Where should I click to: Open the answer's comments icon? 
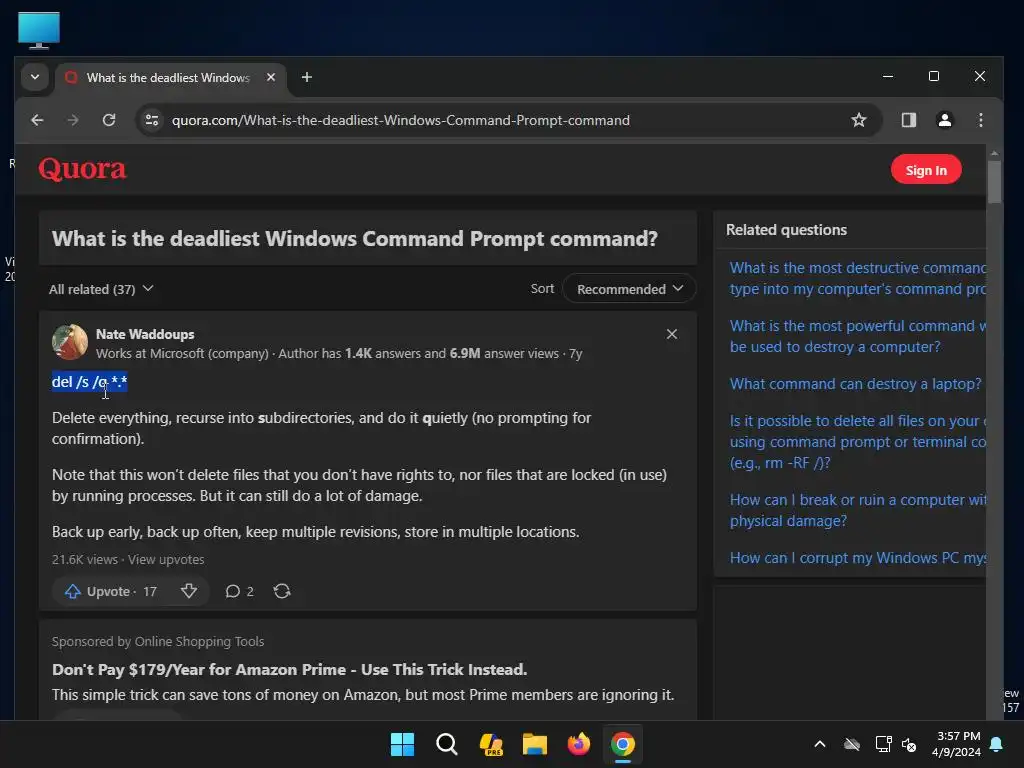pos(239,591)
